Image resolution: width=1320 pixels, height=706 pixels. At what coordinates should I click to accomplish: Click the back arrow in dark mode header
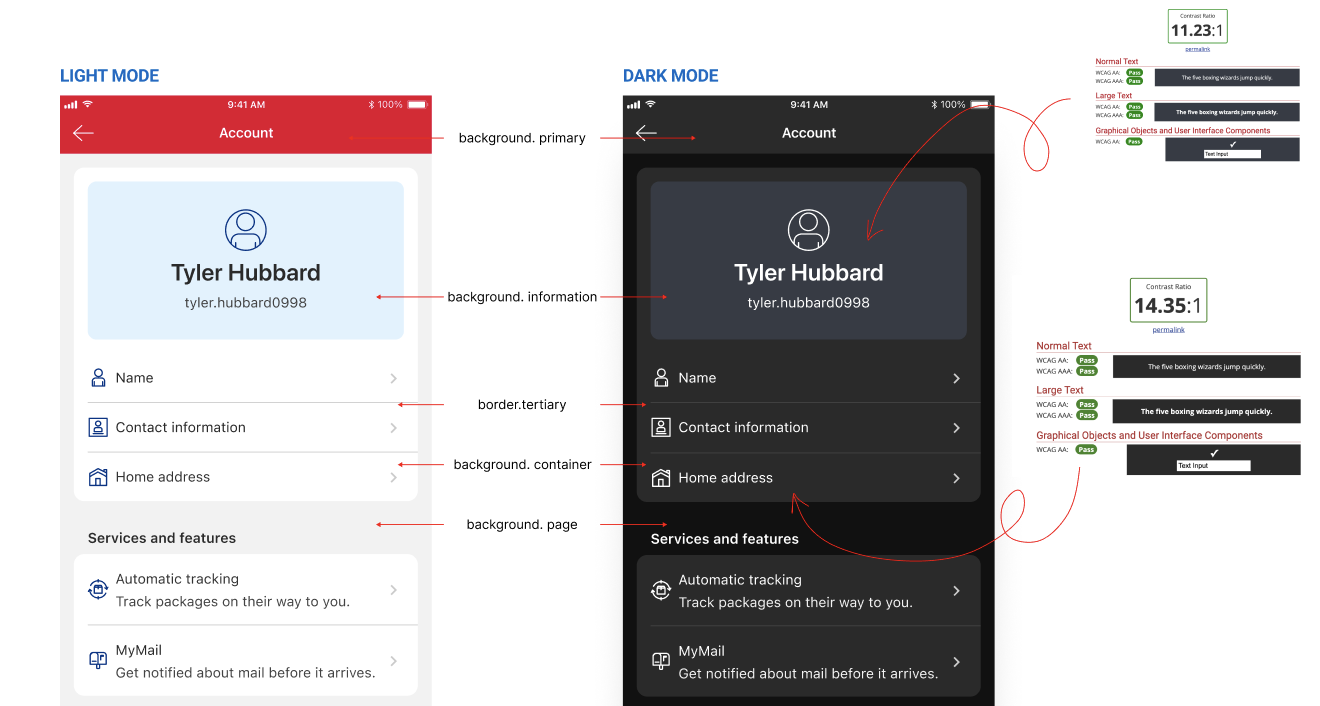(646, 133)
